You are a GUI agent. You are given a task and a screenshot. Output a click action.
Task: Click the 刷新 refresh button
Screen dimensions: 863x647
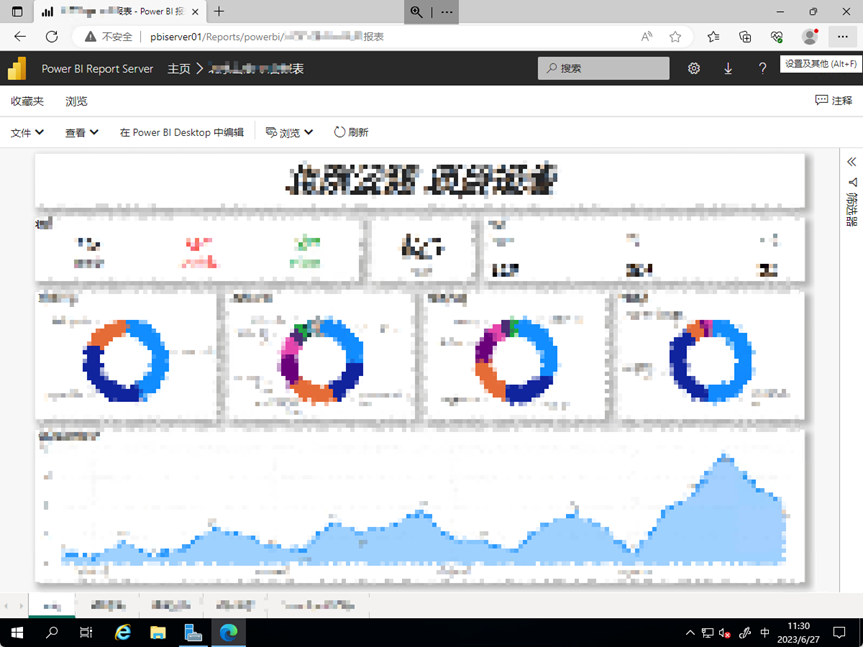tap(351, 132)
